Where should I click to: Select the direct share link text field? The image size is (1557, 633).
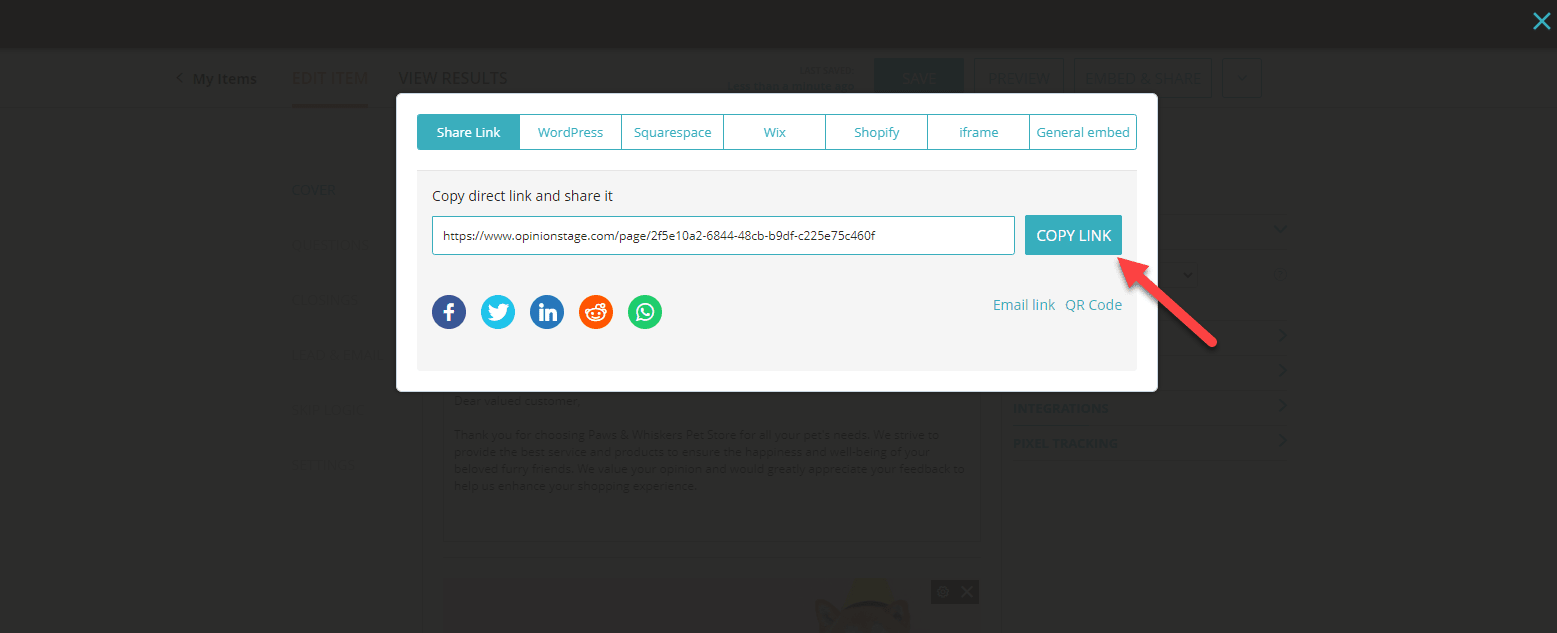(x=722, y=235)
